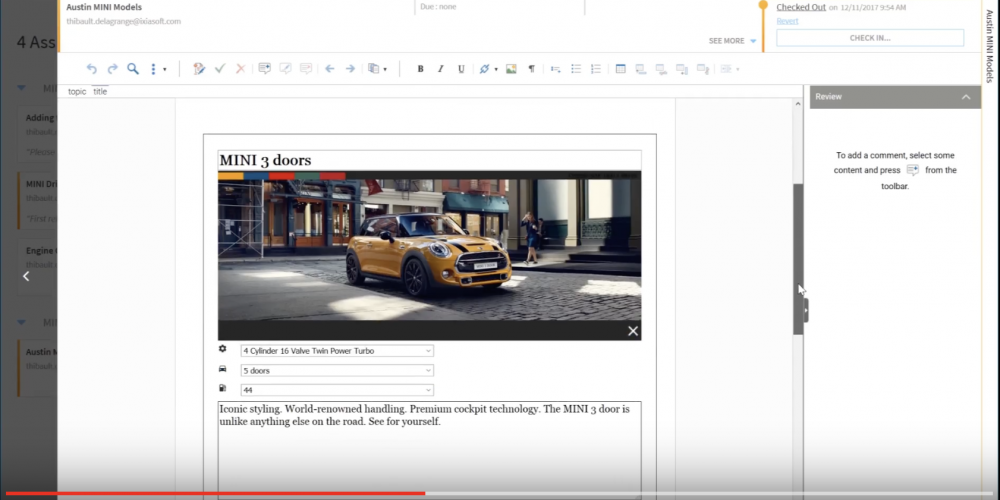Click the editor scrollbar up arrow
Screen dimensions: 1000x500
click(x=798, y=104)
